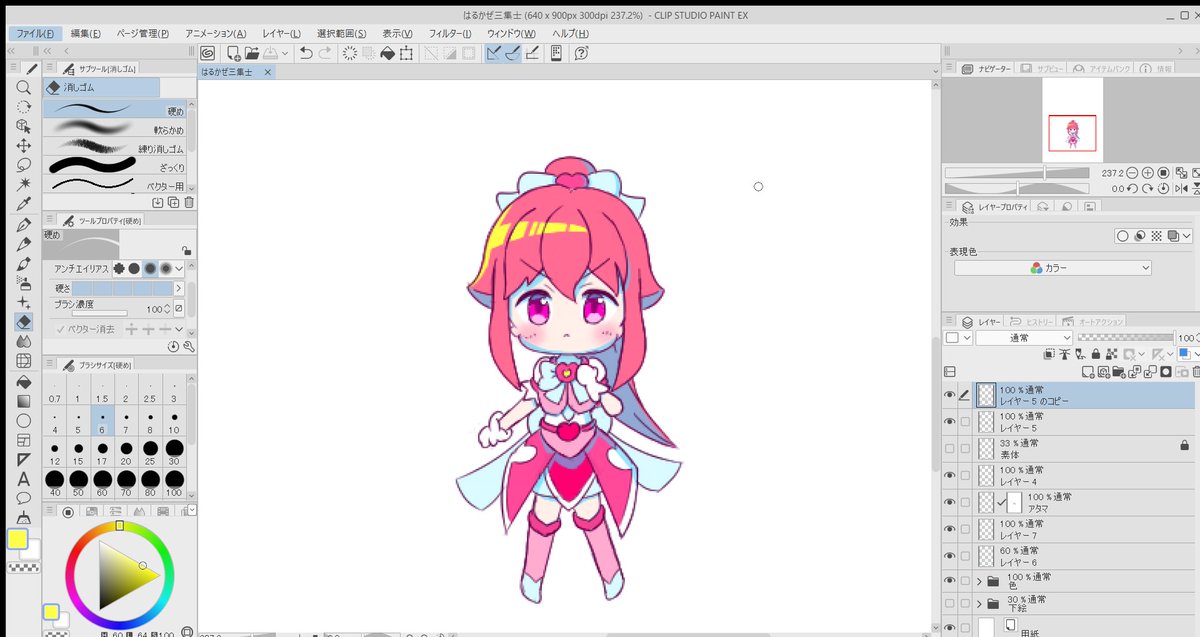The height and width of the screenshot is (637, 1200).
Task: Open export dropdown arrow in command bar
Action: tap(286, 53)
